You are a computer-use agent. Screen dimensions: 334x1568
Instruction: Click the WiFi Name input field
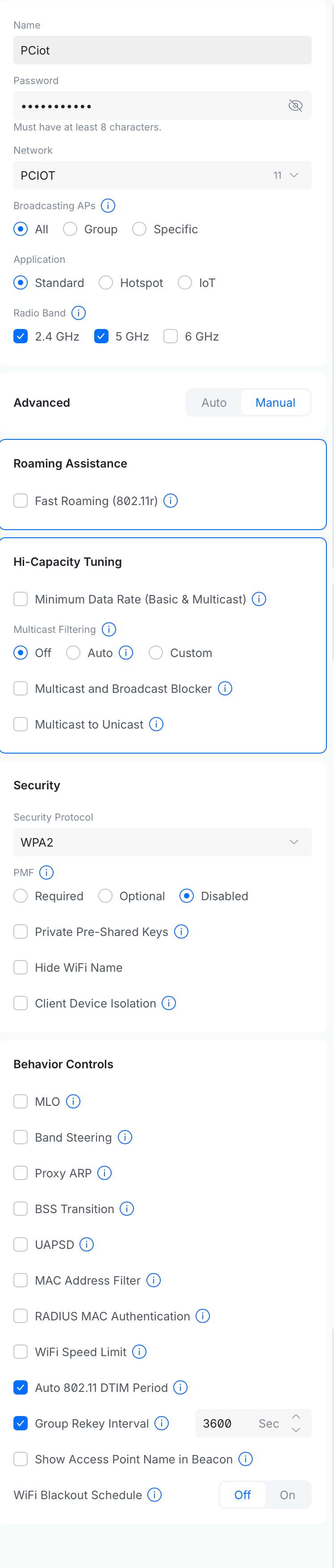click(163, 51)
